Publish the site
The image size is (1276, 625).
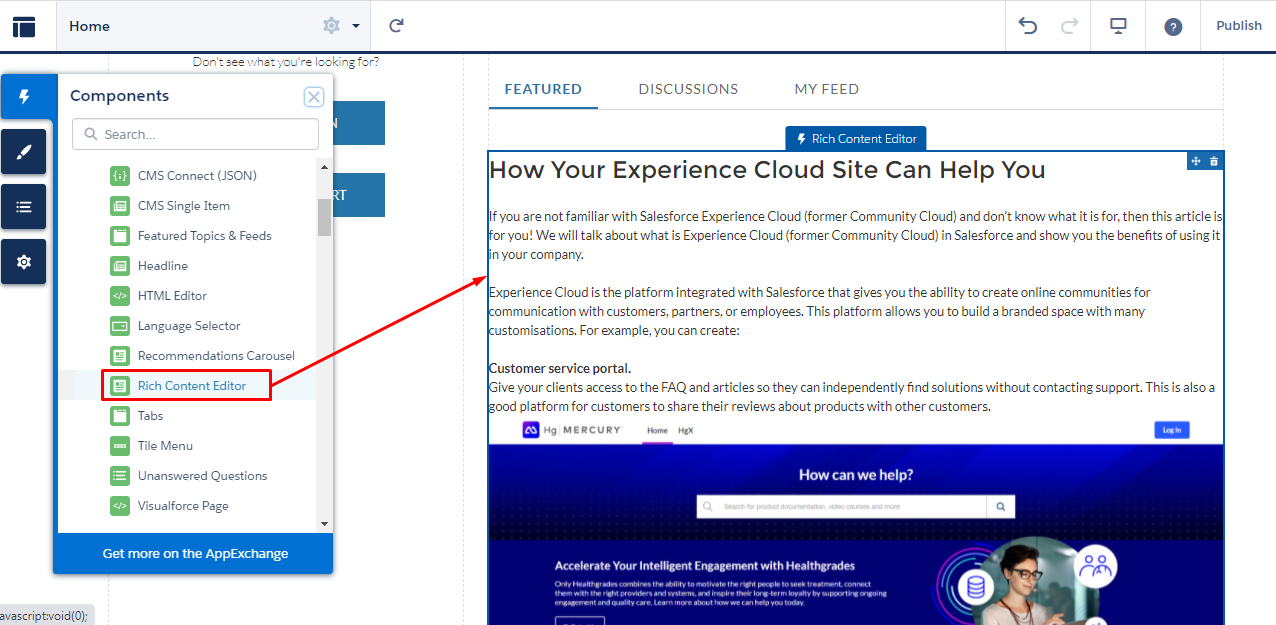(x=1239, y=26)
